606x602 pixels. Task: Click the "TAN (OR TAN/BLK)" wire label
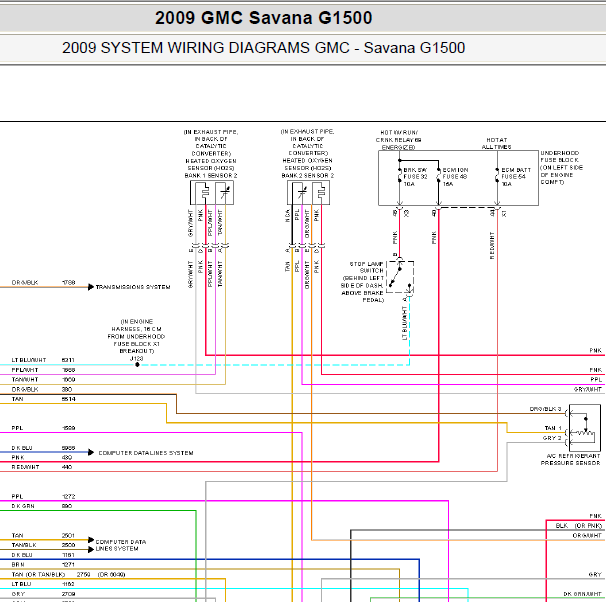tap(38, 575)
